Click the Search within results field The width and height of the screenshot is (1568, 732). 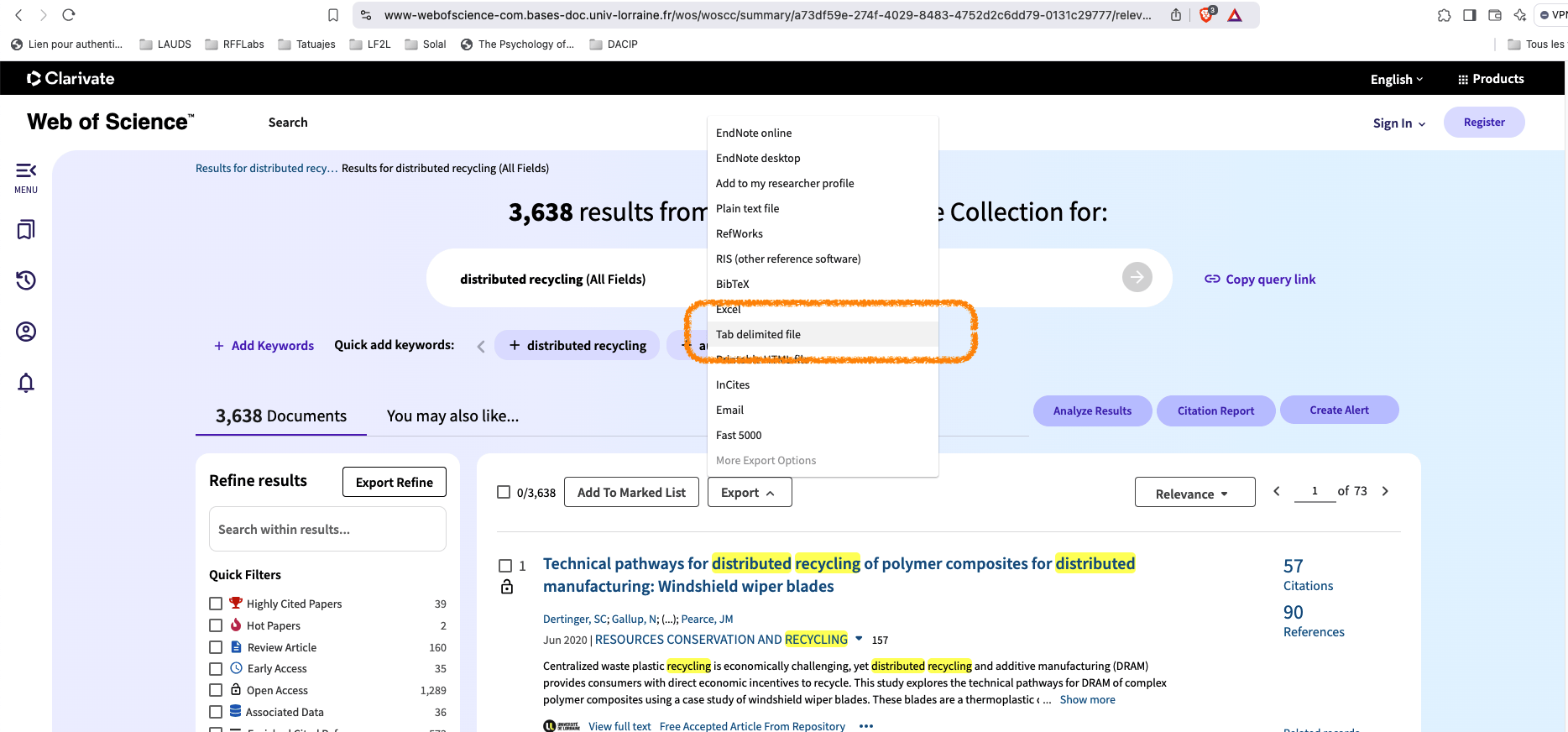pyautogui.click(x=327, y=530)
